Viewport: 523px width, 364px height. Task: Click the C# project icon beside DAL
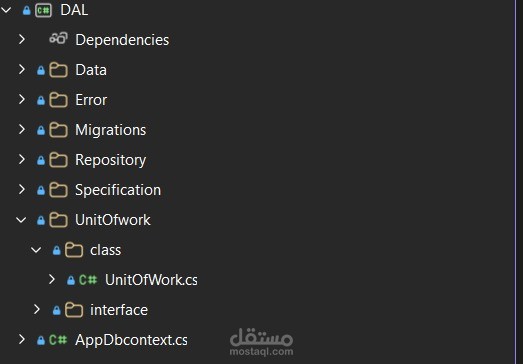click(43, 10)
